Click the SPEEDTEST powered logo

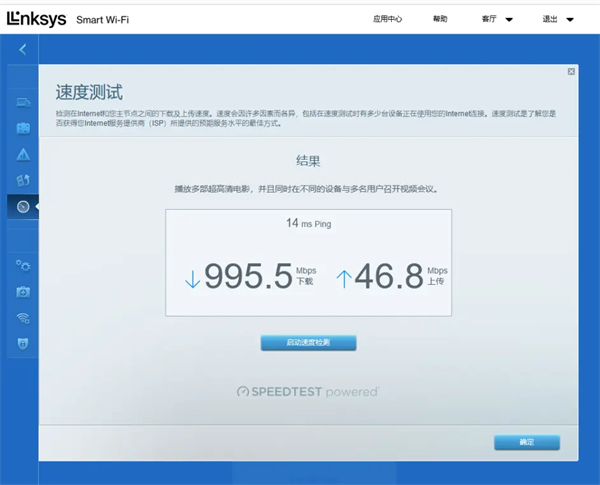tap(308, 391)
